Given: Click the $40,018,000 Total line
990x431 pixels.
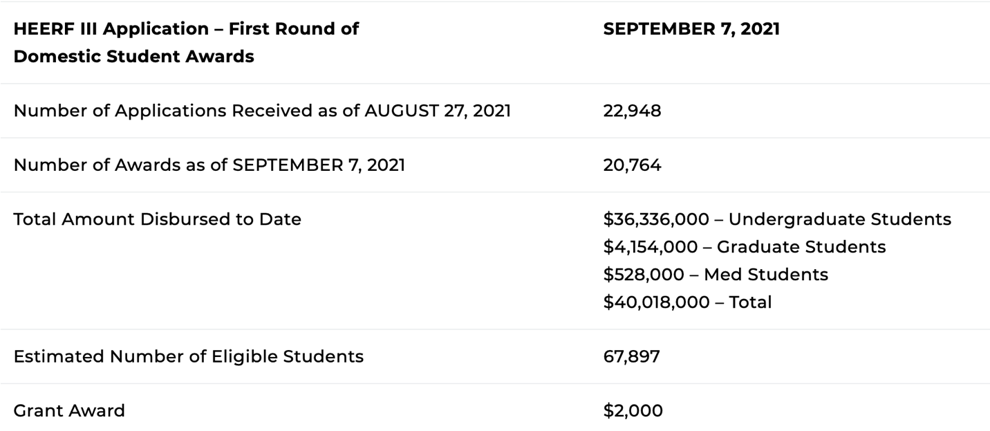Looking at the screenshot, I should pos(688,302).
